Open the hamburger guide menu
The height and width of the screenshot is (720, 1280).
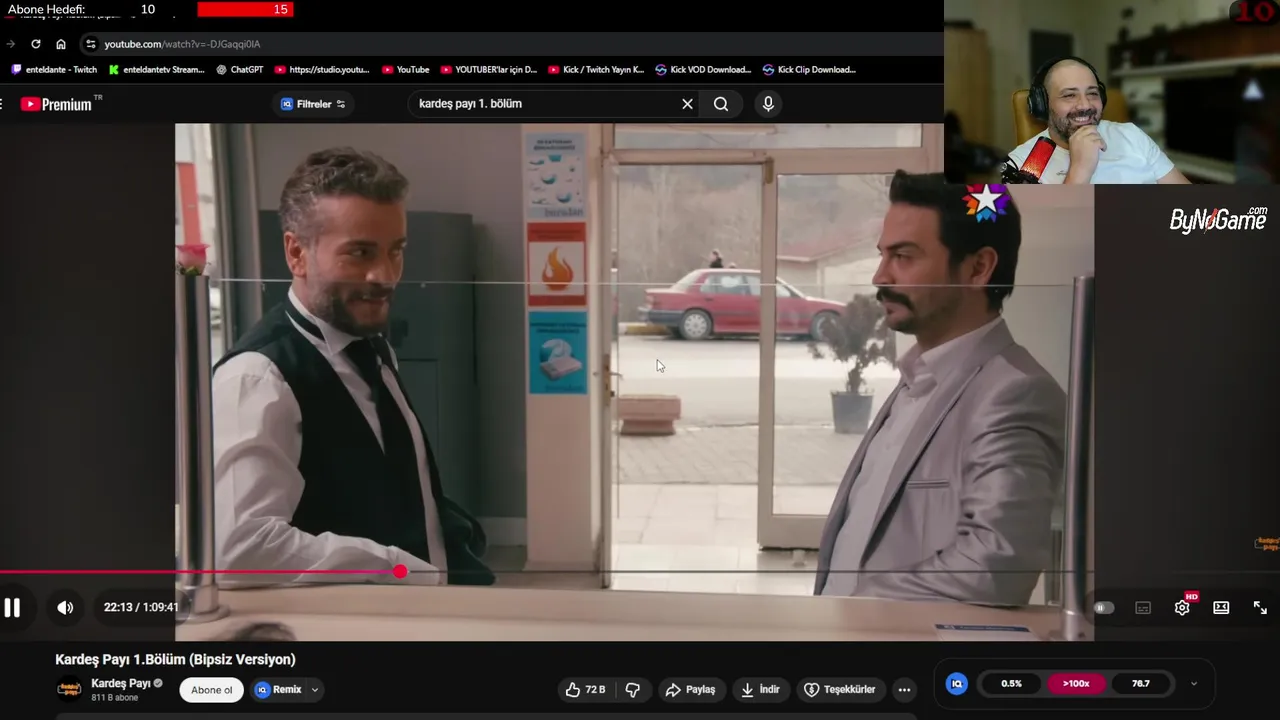pos(2,104)
